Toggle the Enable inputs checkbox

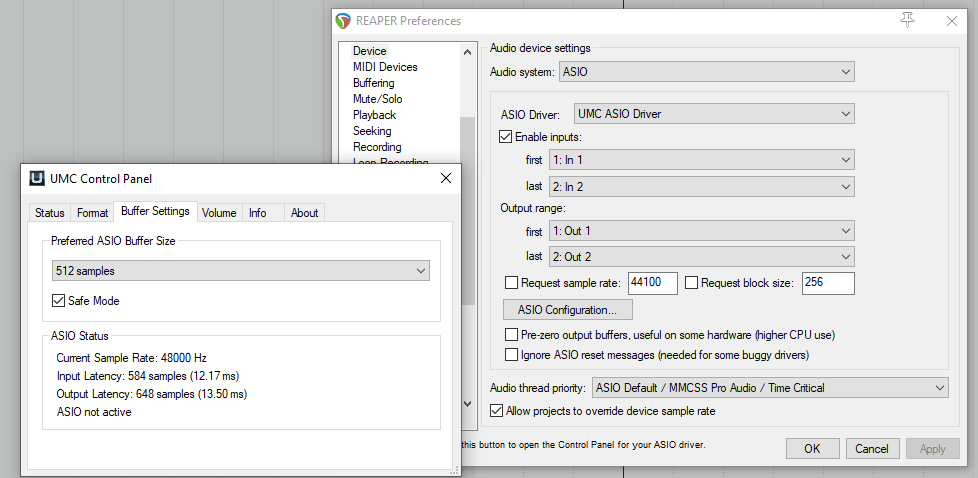[506, 137]
